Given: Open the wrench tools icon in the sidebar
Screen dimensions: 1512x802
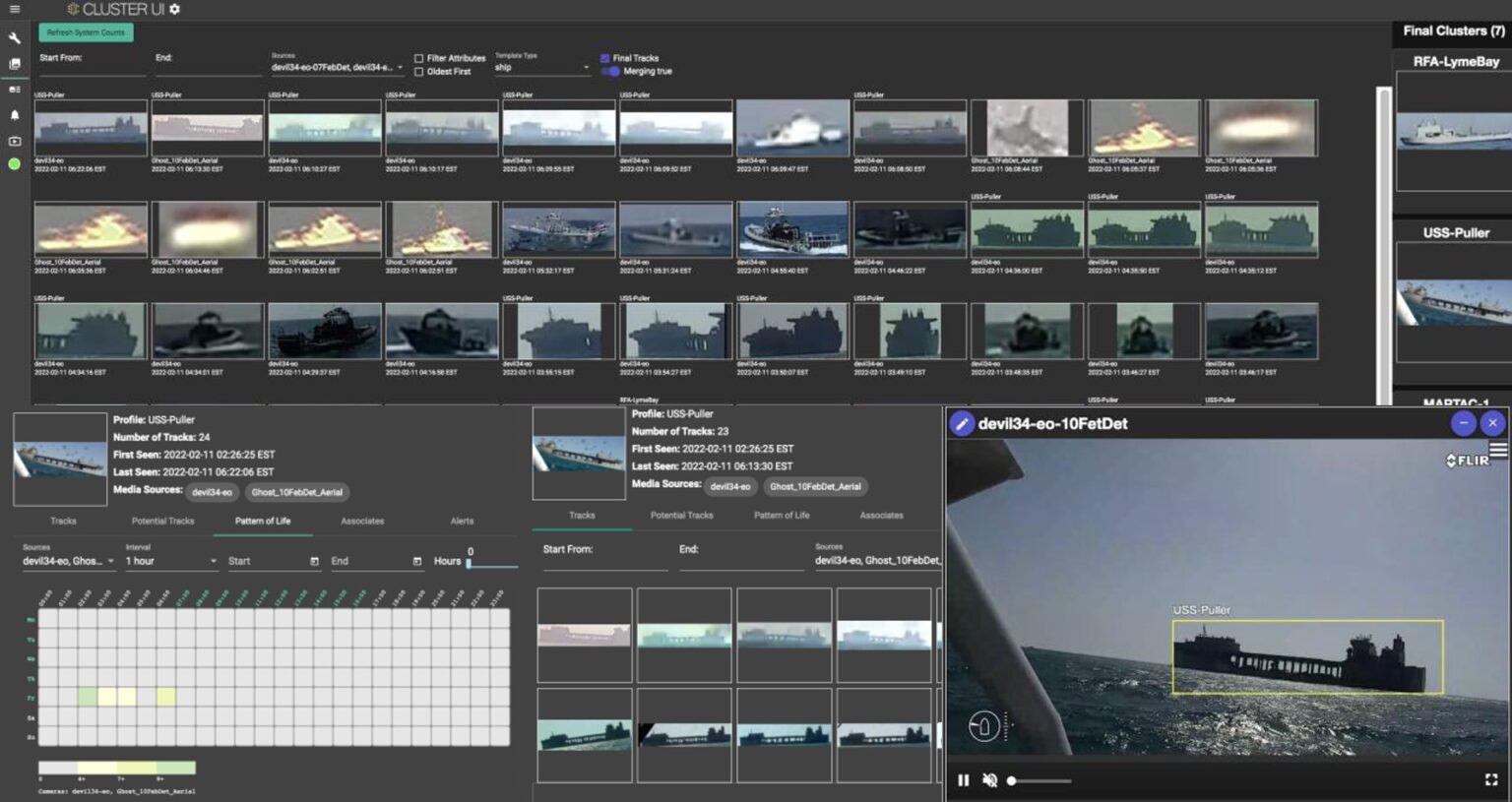Looking at the screenshot, I should coord(15,38).
